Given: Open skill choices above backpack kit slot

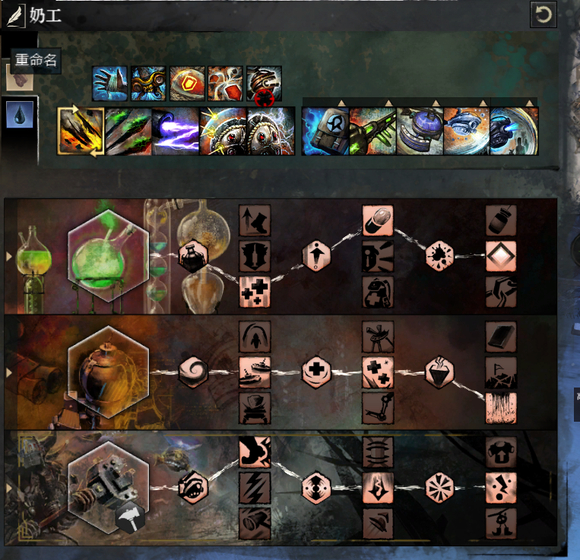Looking at the screenshot, I should click(341, 103).
